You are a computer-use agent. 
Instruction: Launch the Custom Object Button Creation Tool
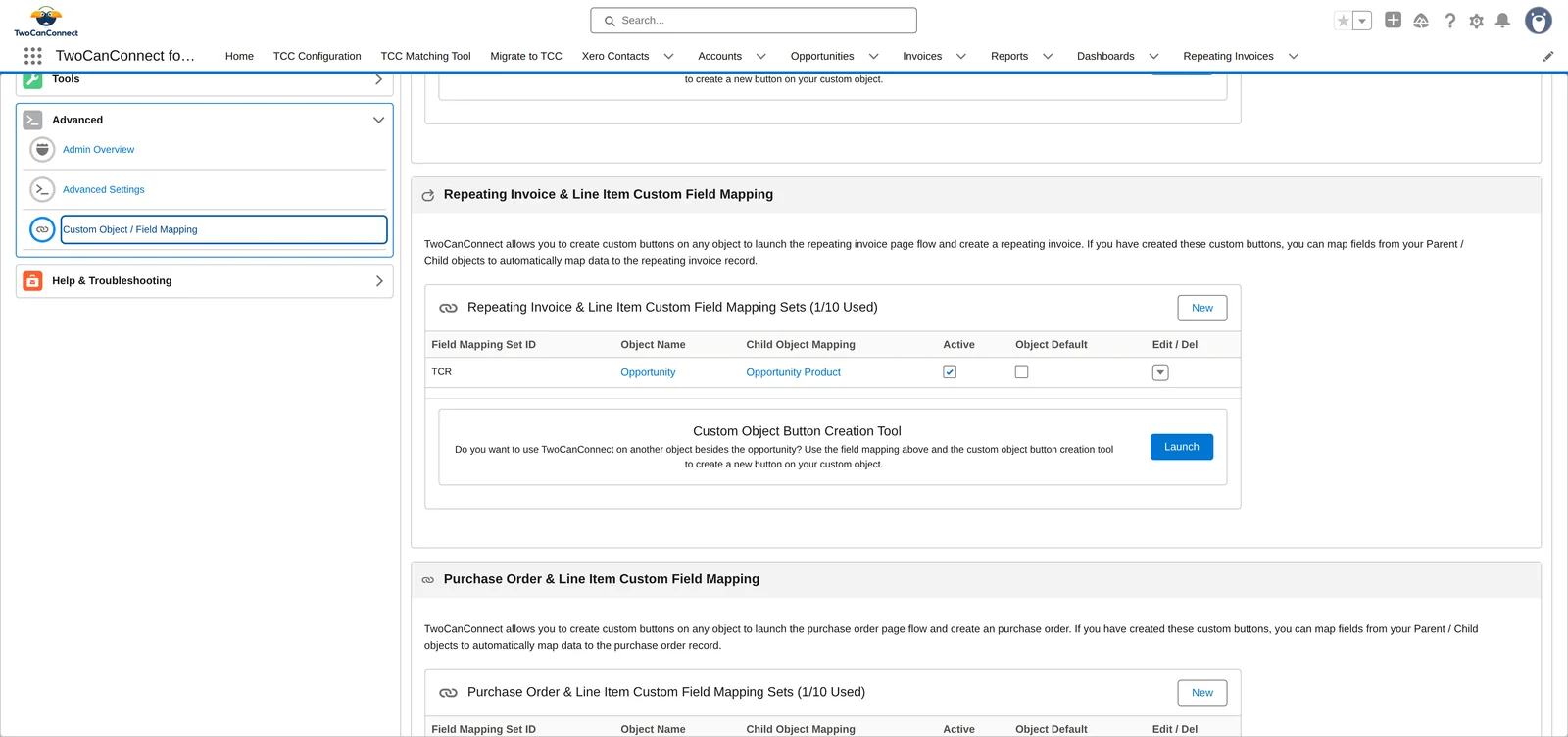pyautogui.click(x=1182, y=447)
